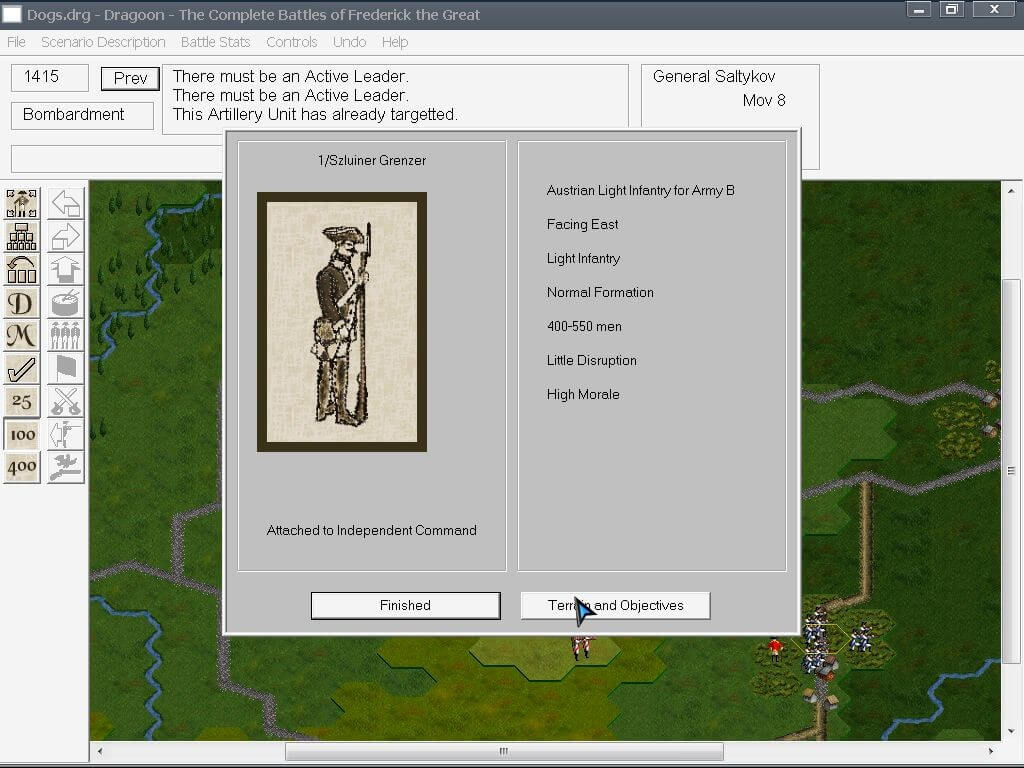Image resolution: width=1024 pixels, height=768 pixels.
Task: Set zoom level to 25
Action: click(22, 401)
